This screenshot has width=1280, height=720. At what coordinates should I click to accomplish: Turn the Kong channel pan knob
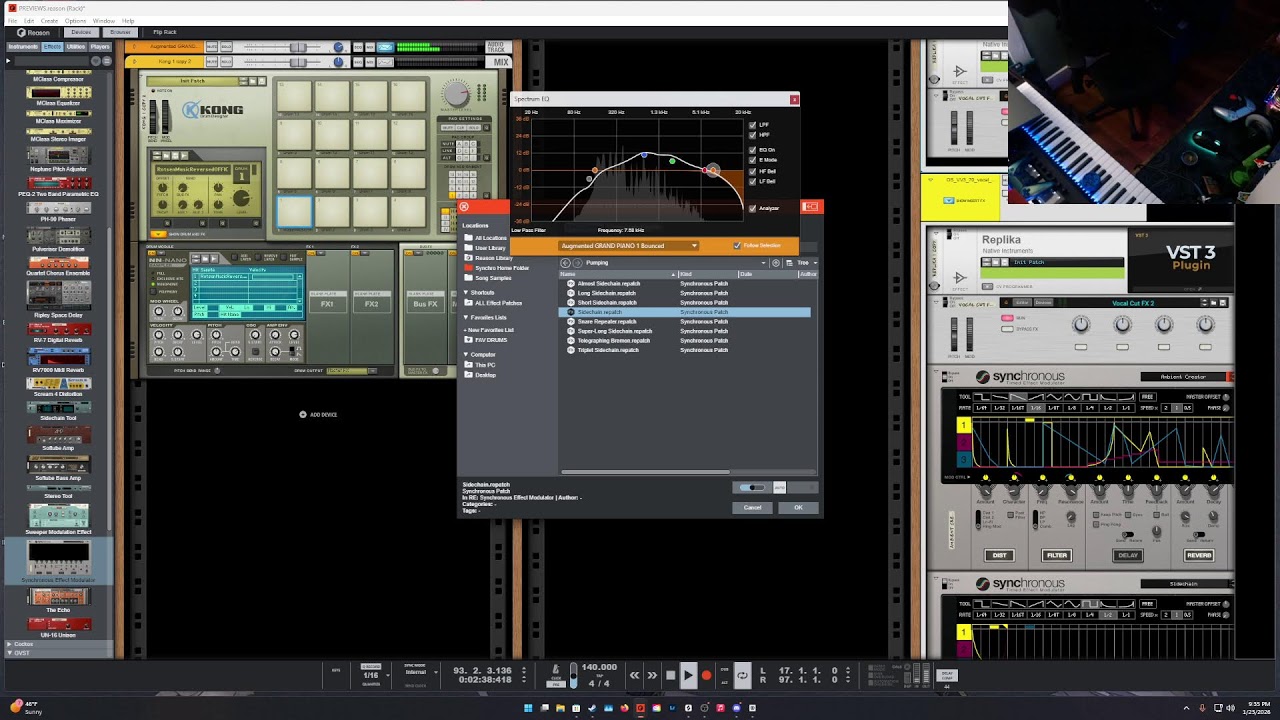point(338,62)
